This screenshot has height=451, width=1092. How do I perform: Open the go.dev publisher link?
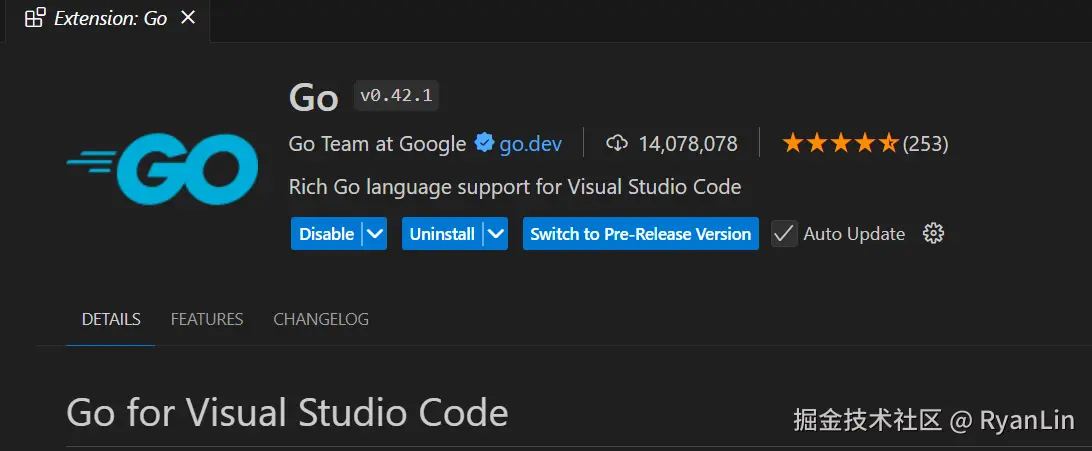[x=531, y=144]
